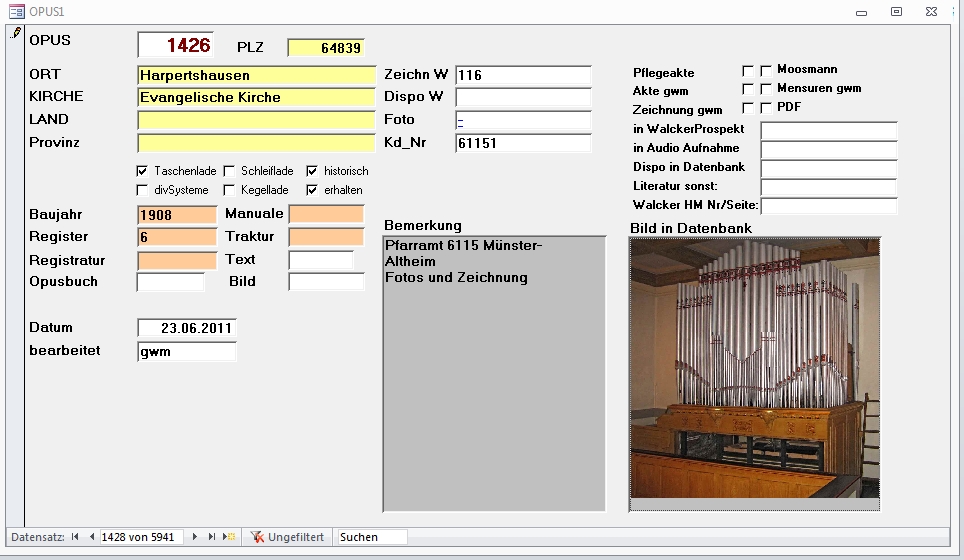The image size is (964, 560).
Task: Click the Suchen search box
Action: pyautogui.click(x=372, y=537)
